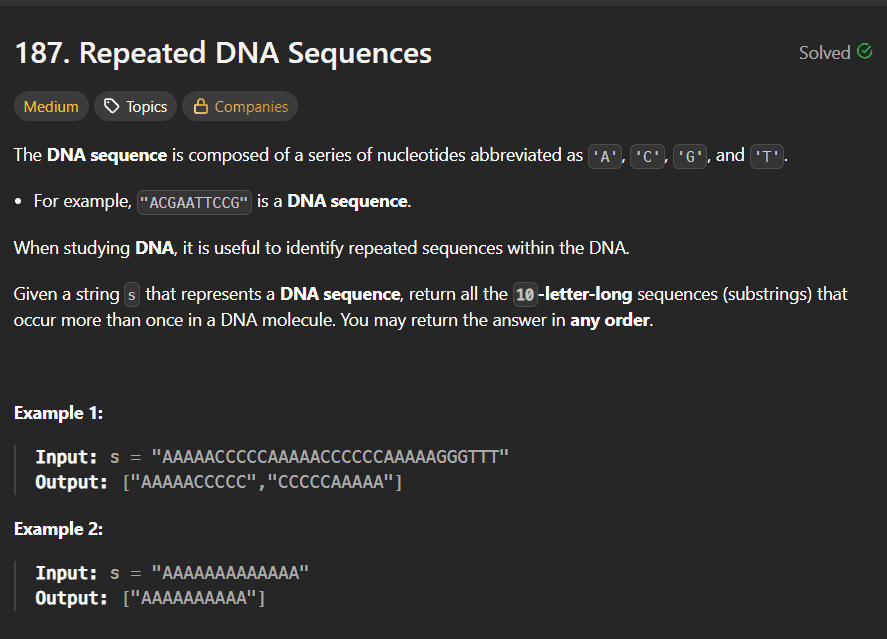Viewport: 887px width, 639px height.
Task: Open the Topics tag icon
Action: point(109,106)
